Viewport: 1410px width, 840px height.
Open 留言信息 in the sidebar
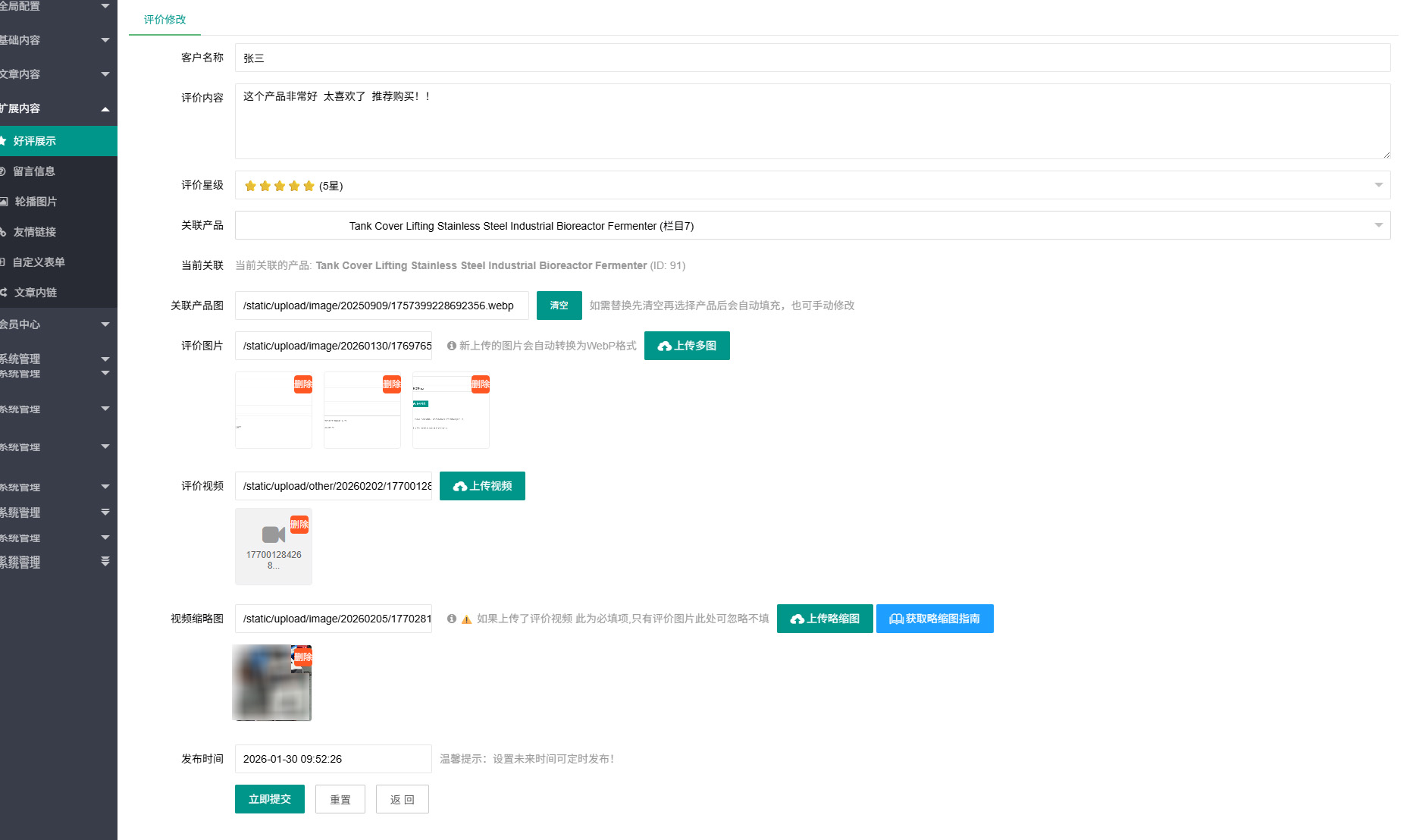pyautogui.click(x=34, y=171)
